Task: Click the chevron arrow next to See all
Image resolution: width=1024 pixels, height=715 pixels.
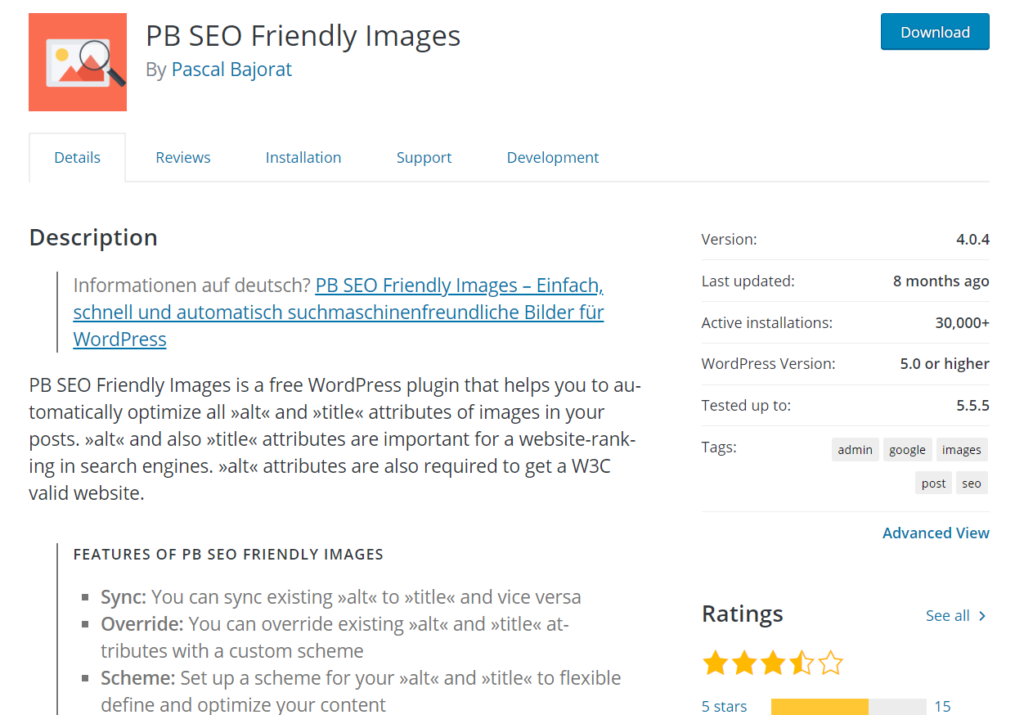Action: [982, 616]
